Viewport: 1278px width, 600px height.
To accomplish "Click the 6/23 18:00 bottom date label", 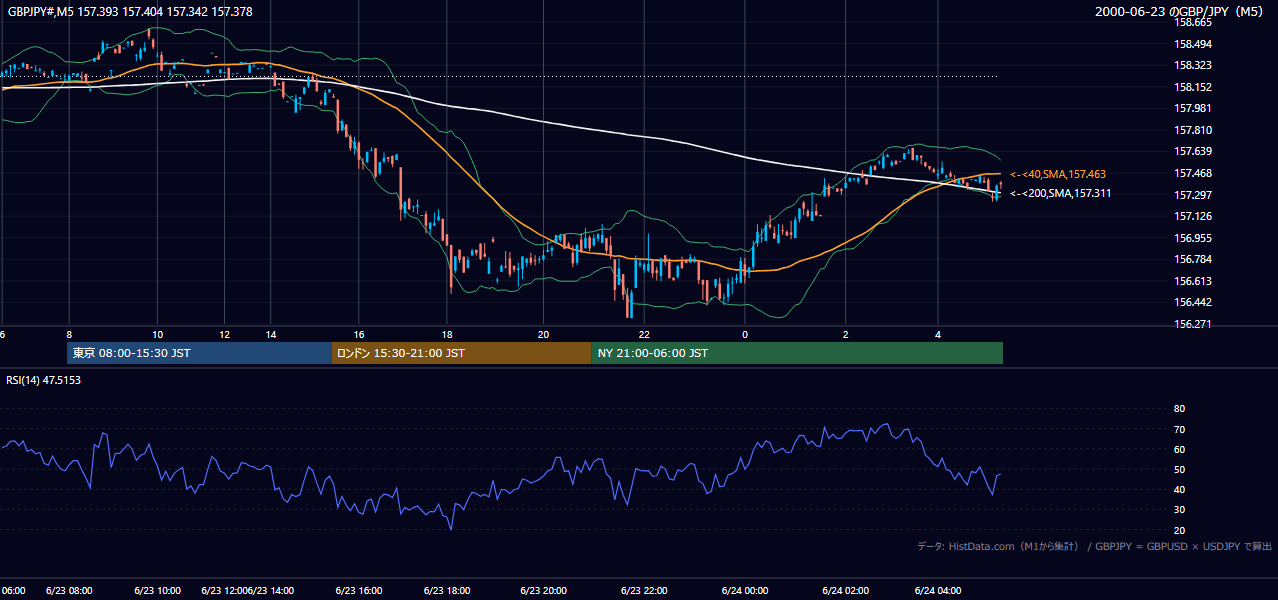I will tap(449, 591).
